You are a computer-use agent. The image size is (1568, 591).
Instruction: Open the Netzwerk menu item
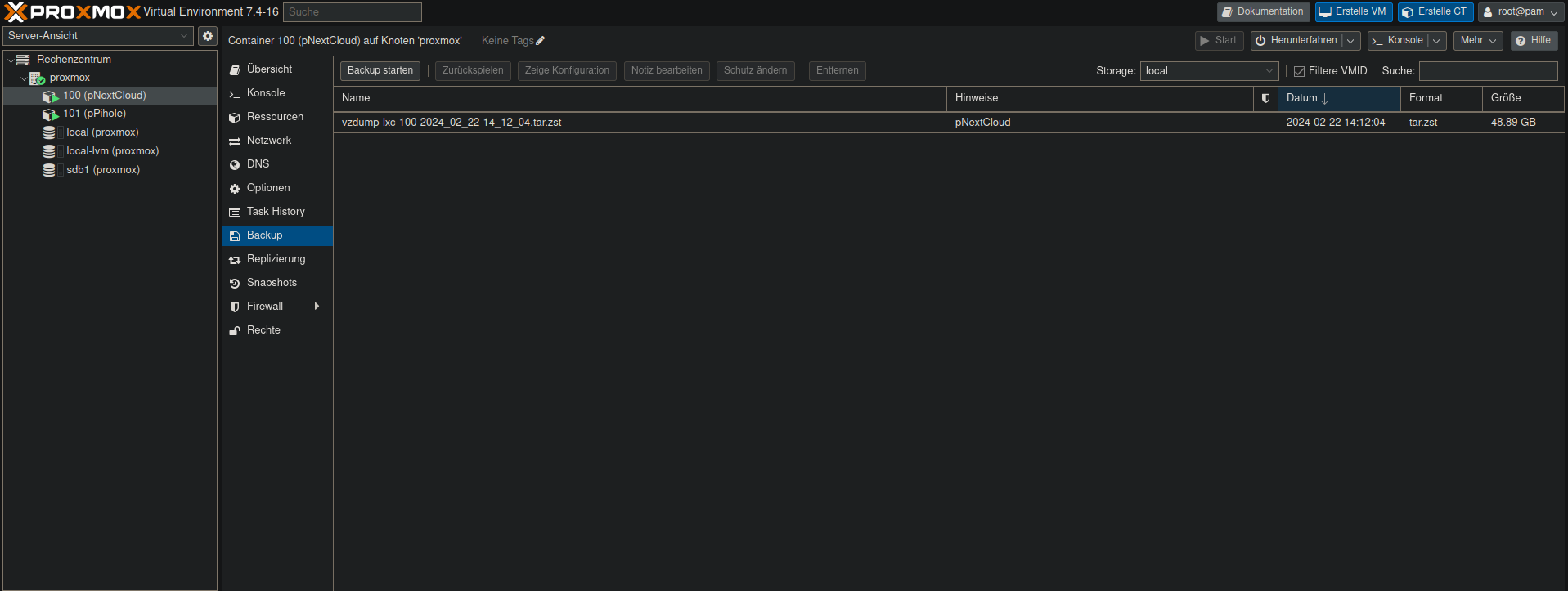(277, 141)
